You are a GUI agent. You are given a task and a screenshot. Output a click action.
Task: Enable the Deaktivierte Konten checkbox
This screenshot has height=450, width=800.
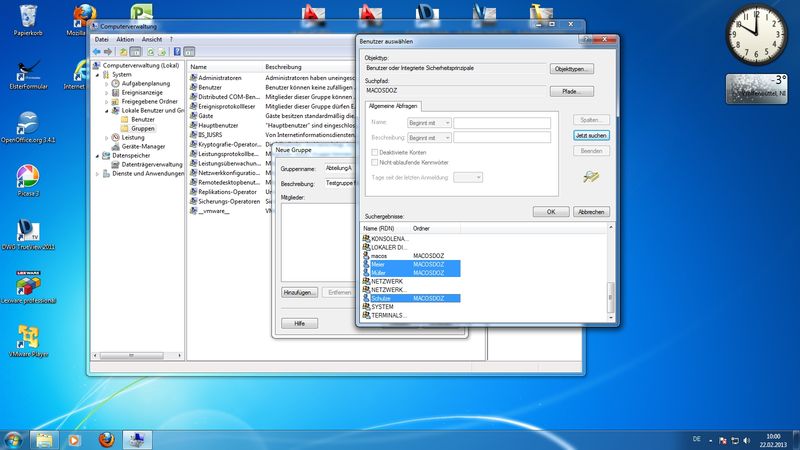point(375,150)
